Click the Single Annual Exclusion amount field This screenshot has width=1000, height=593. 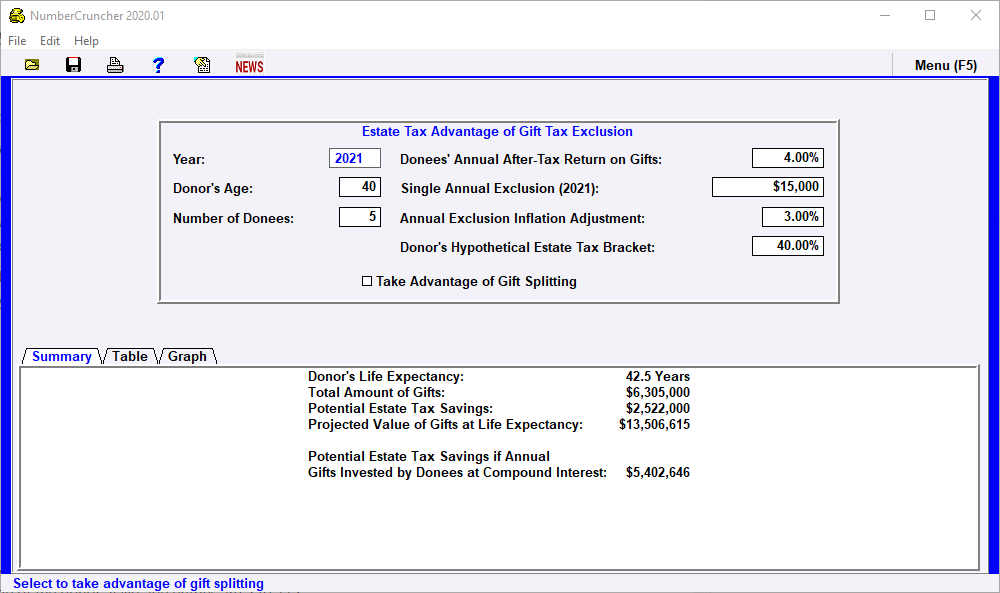[768, 187]
